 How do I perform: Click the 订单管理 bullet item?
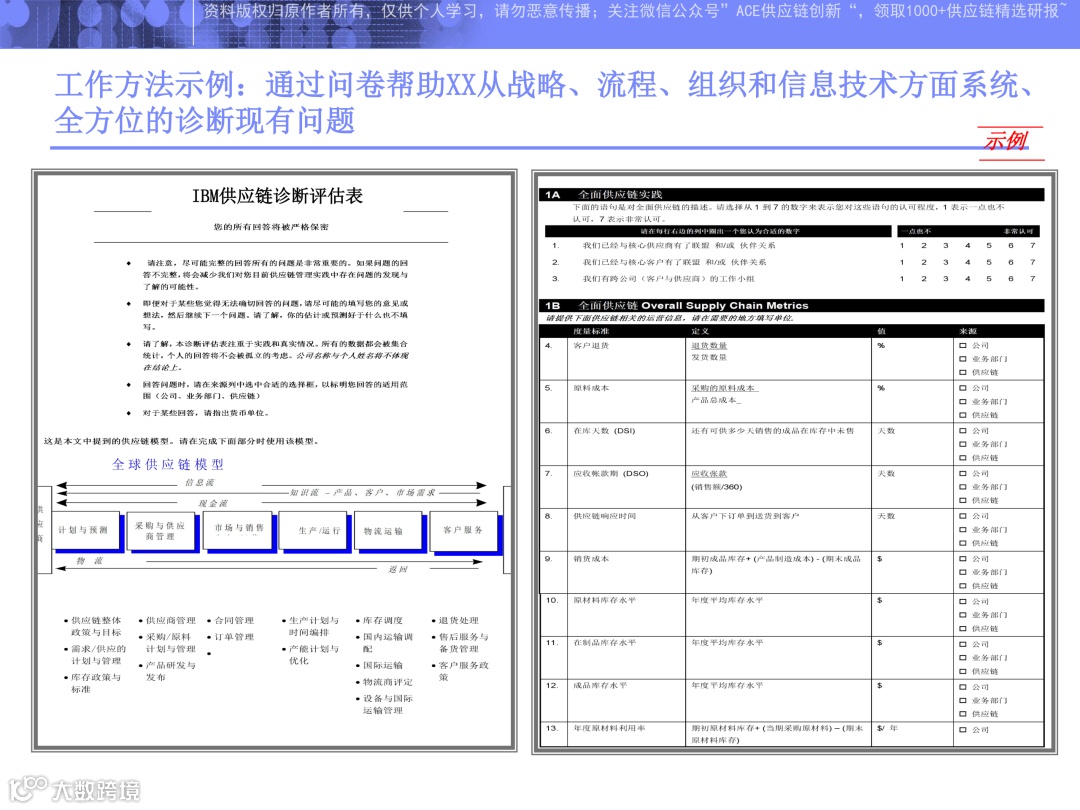coord(234,637)
